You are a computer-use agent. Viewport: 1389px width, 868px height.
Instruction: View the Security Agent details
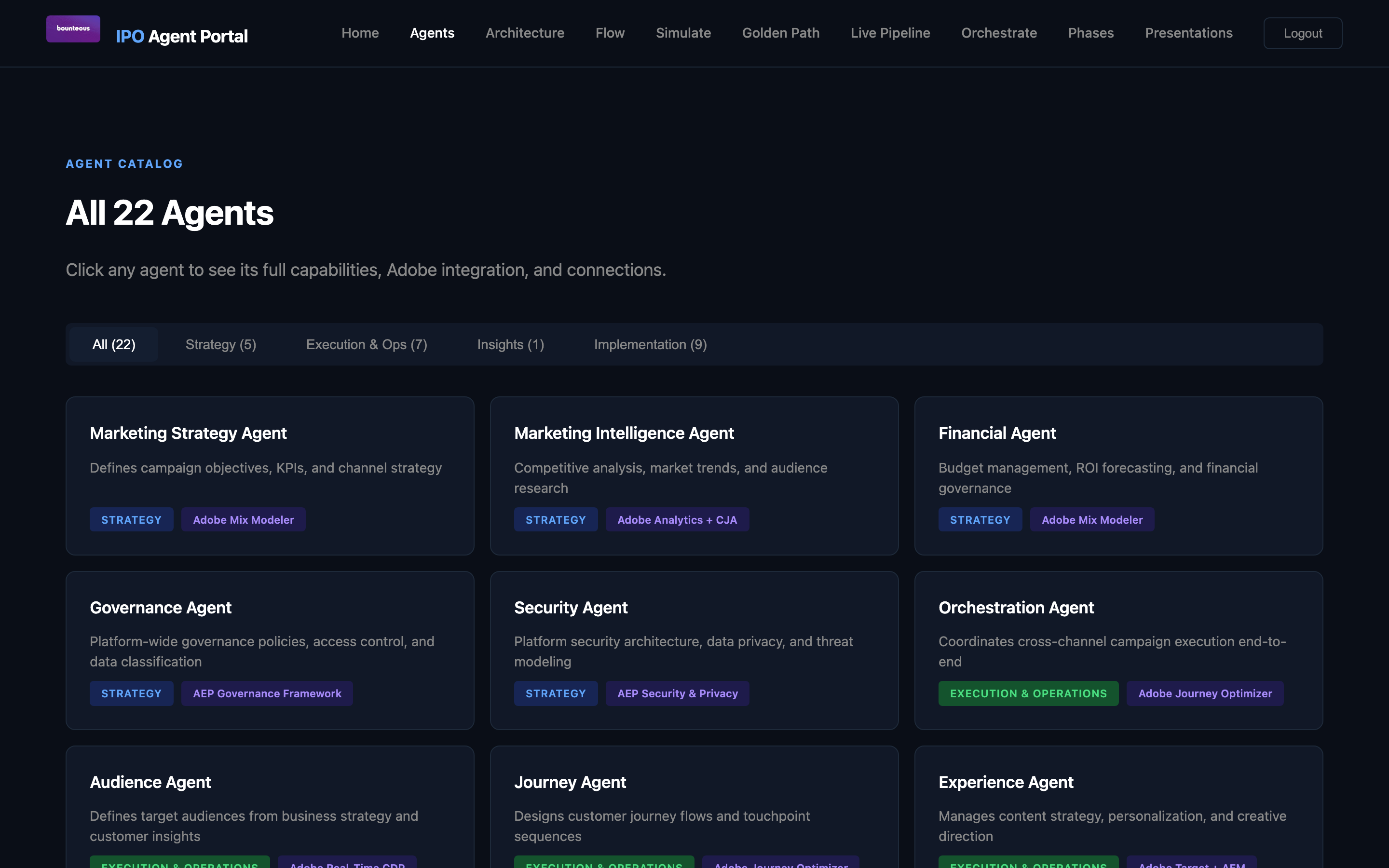pyautogui.click(x=694, y=650)
